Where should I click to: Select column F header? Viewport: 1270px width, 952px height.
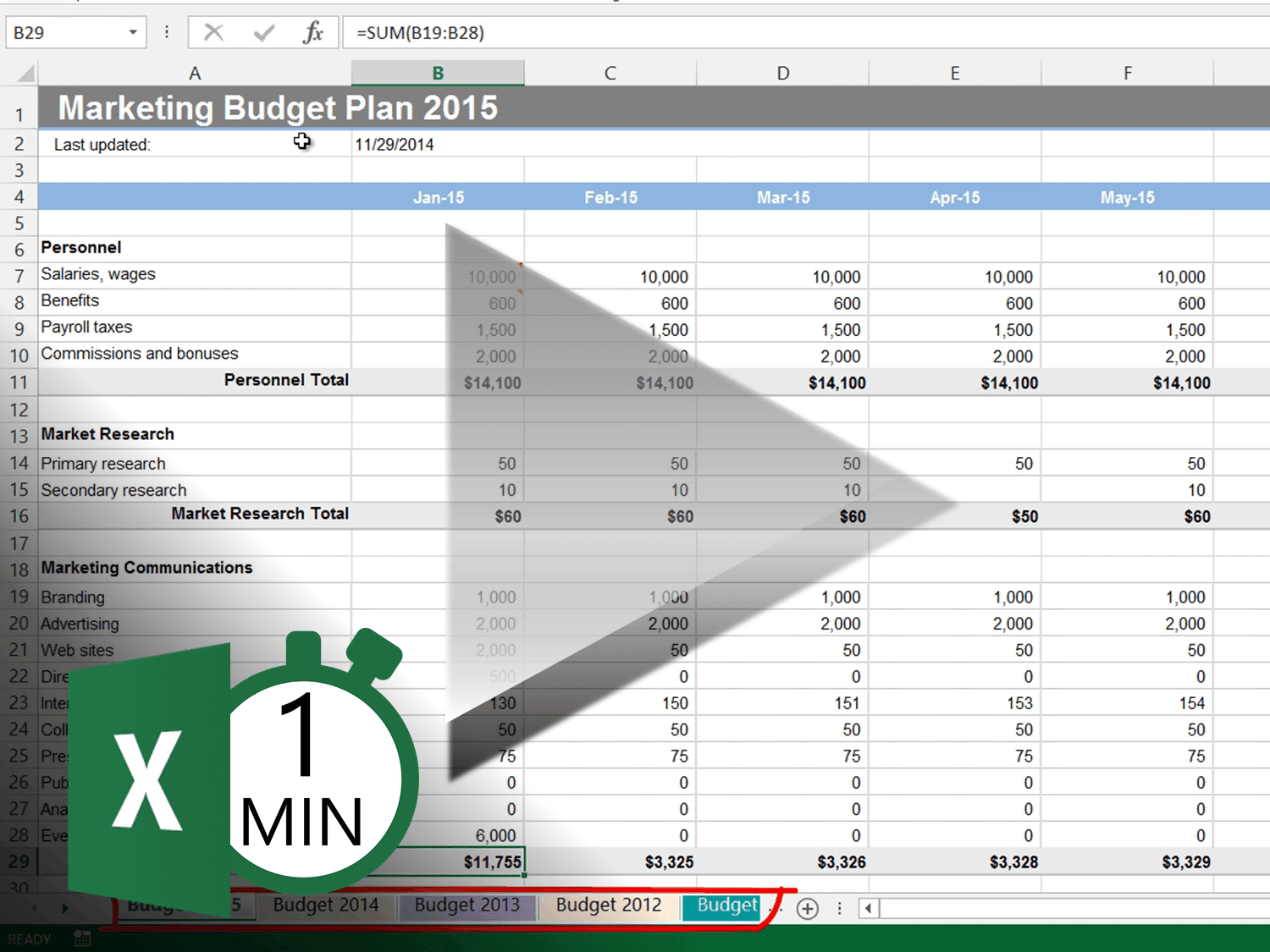click(x=1128, y=74)
